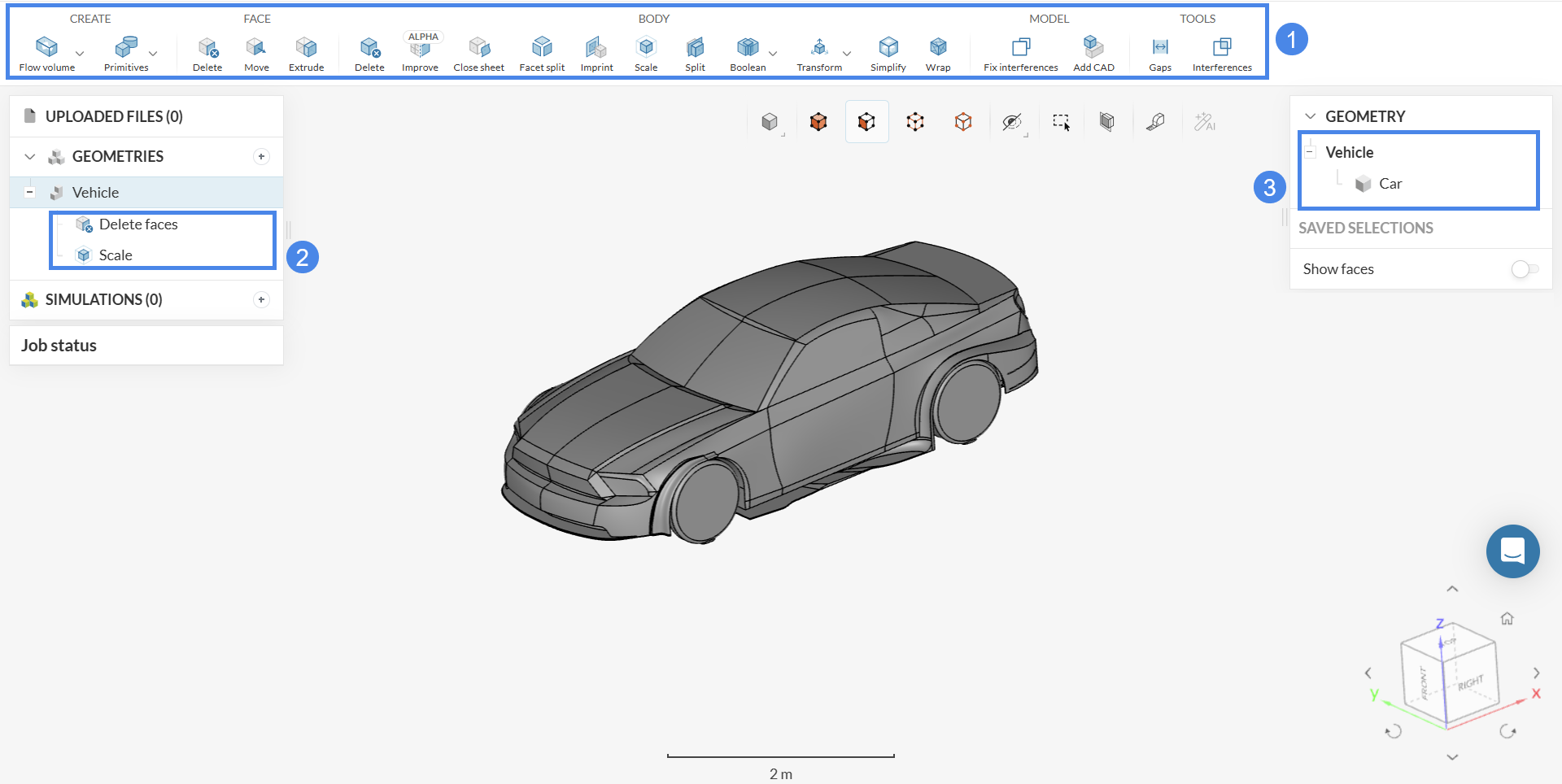
Task: Open the Job status panel
Action: [x=59, y=346]
